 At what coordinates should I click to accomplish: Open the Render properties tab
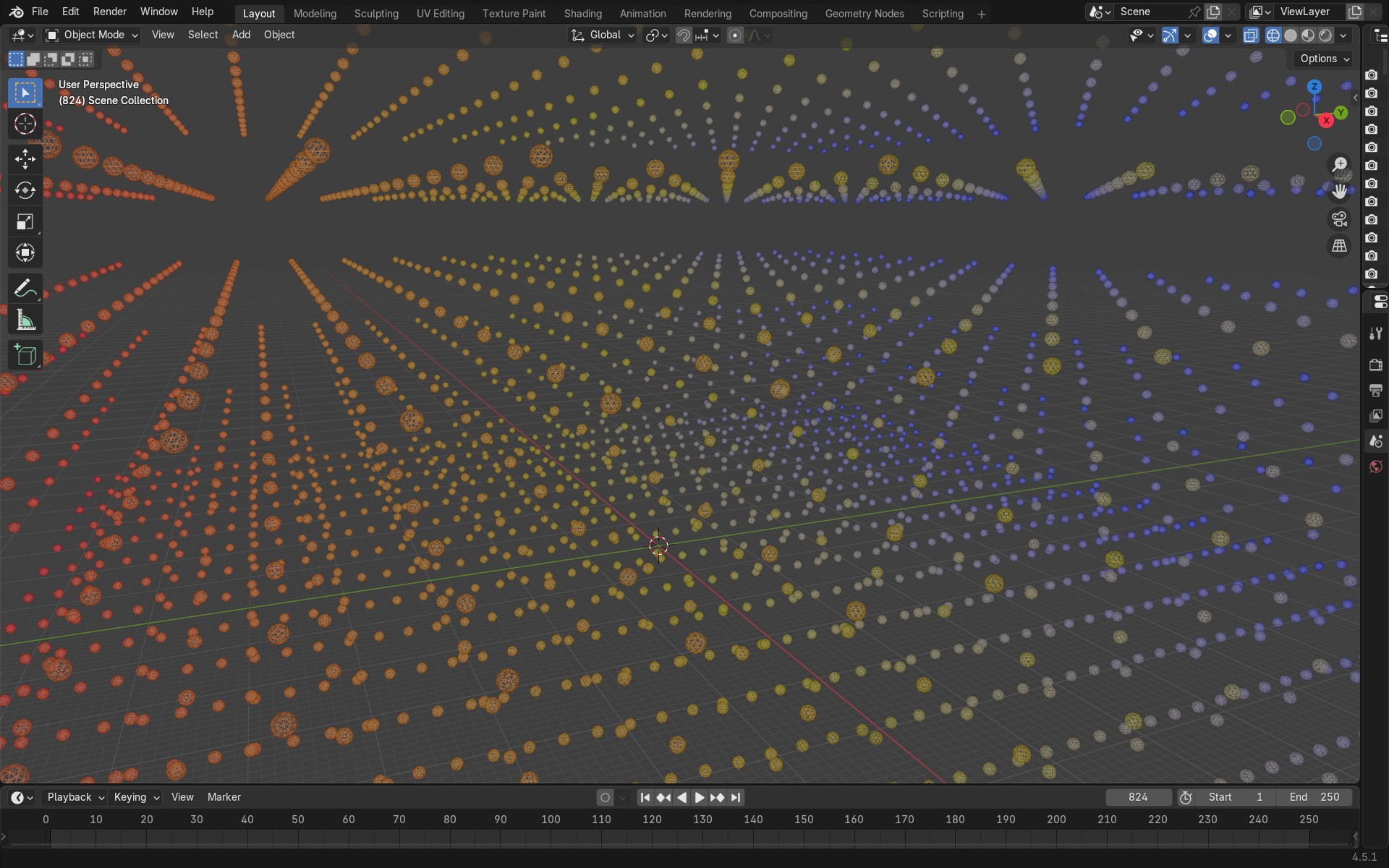click(1376, 365)
